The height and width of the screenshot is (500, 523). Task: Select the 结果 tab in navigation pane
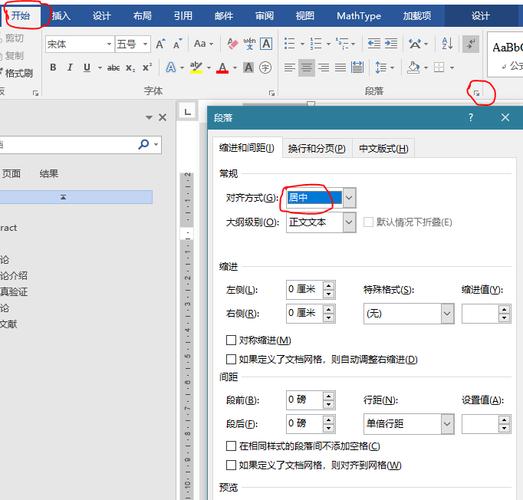(49, 173)
